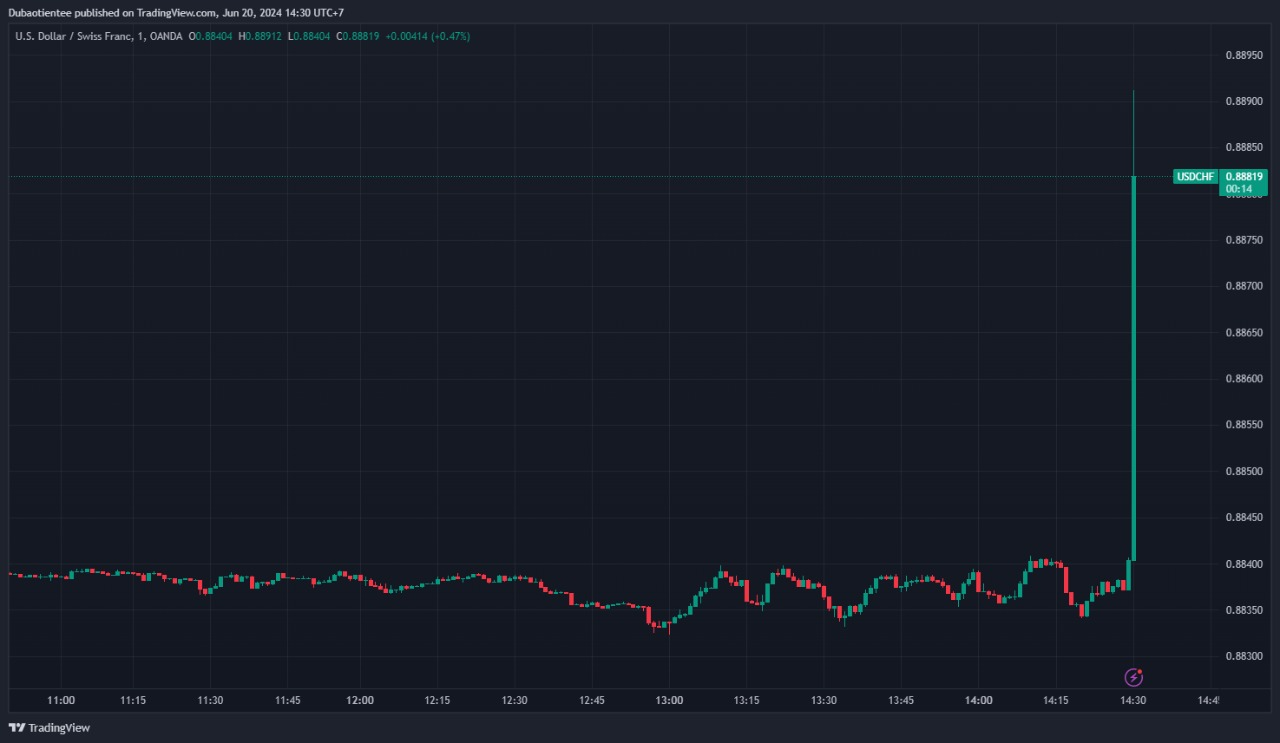The image size is (1280, 743).
Task: Click the current price 0.88819 tag
Action: click(1244, 176)
